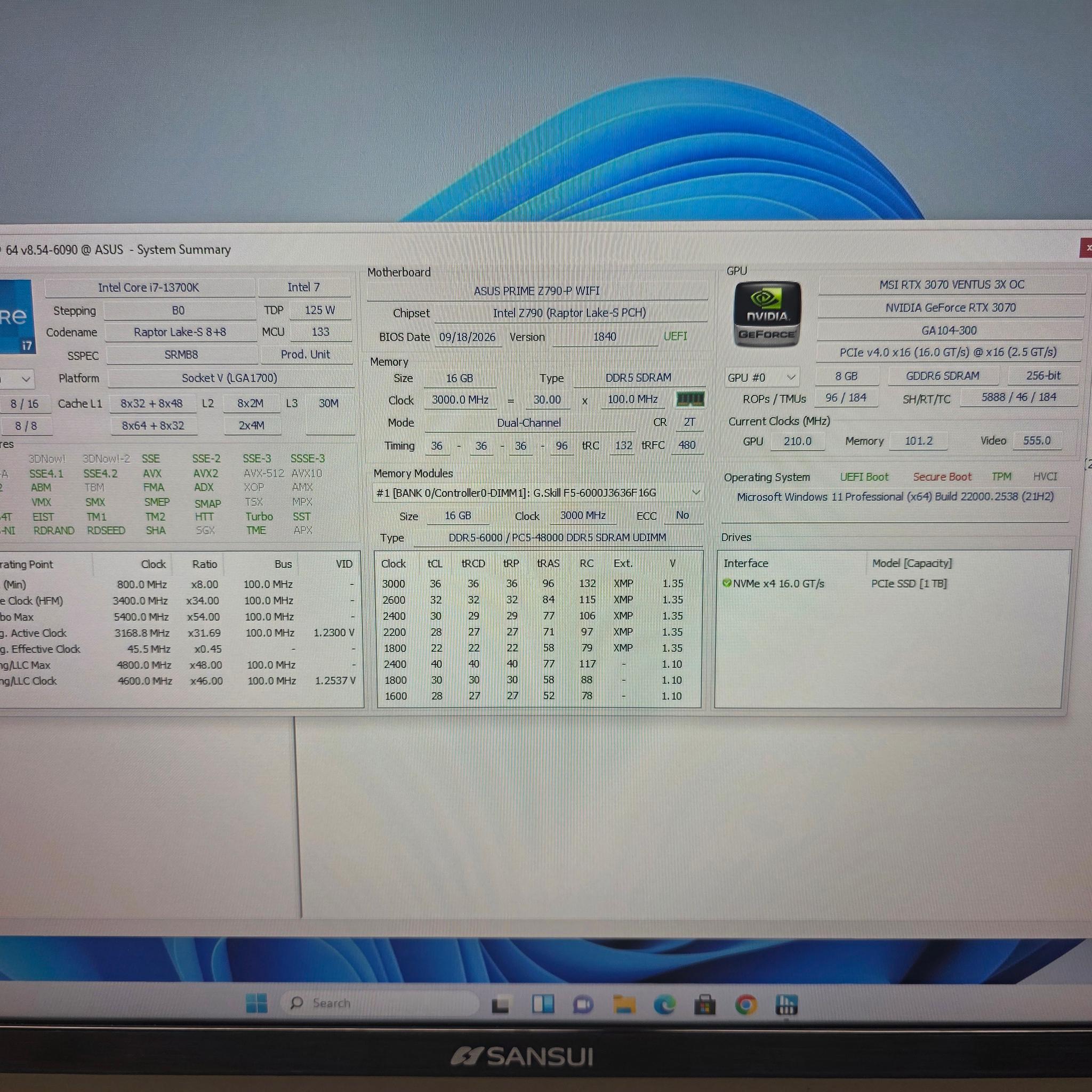Click the BIOS Date 09/18/2026 value
This screenshot has width=1092, height=1092.
coord(467,337)
